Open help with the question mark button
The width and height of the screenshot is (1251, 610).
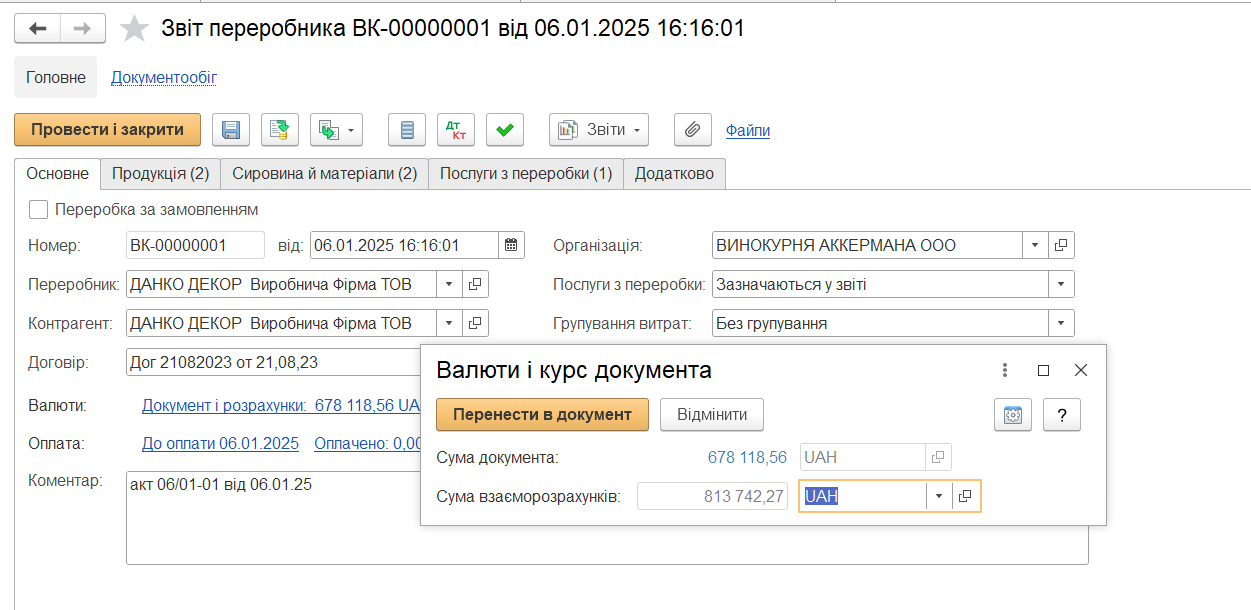coord(1061,414)
